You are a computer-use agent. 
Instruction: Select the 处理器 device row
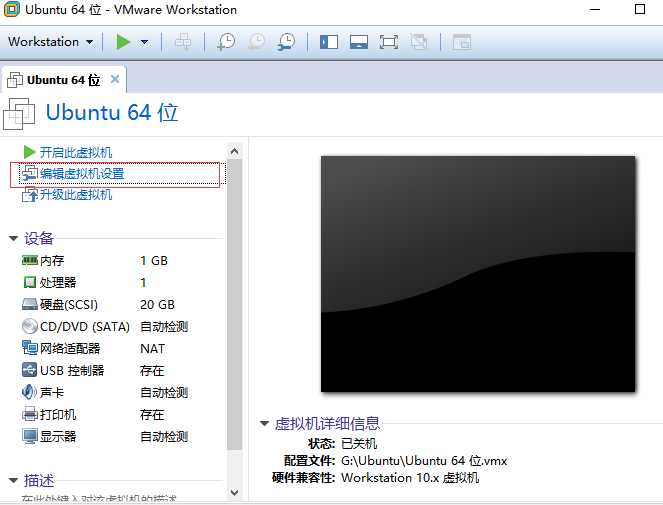pos(106,282)
